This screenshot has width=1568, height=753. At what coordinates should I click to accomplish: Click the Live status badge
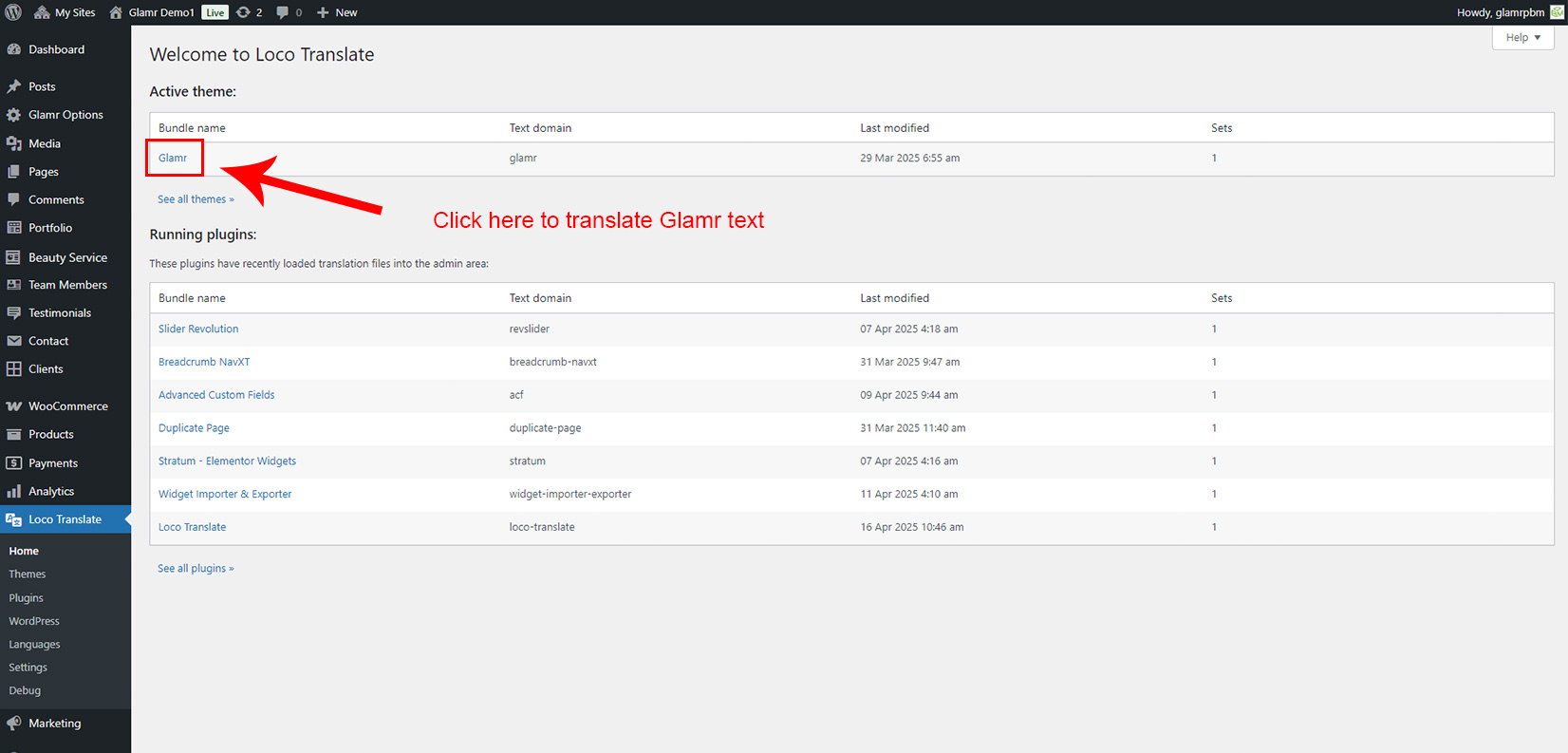point(215,12)
